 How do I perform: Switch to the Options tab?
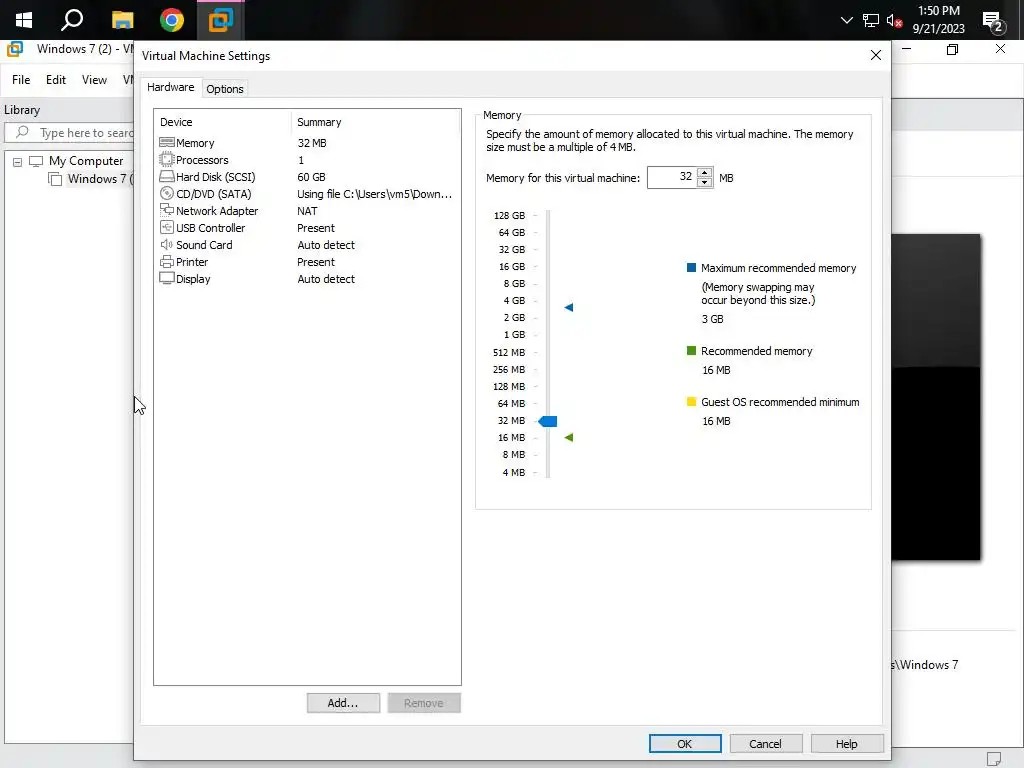tap(225, 89)
